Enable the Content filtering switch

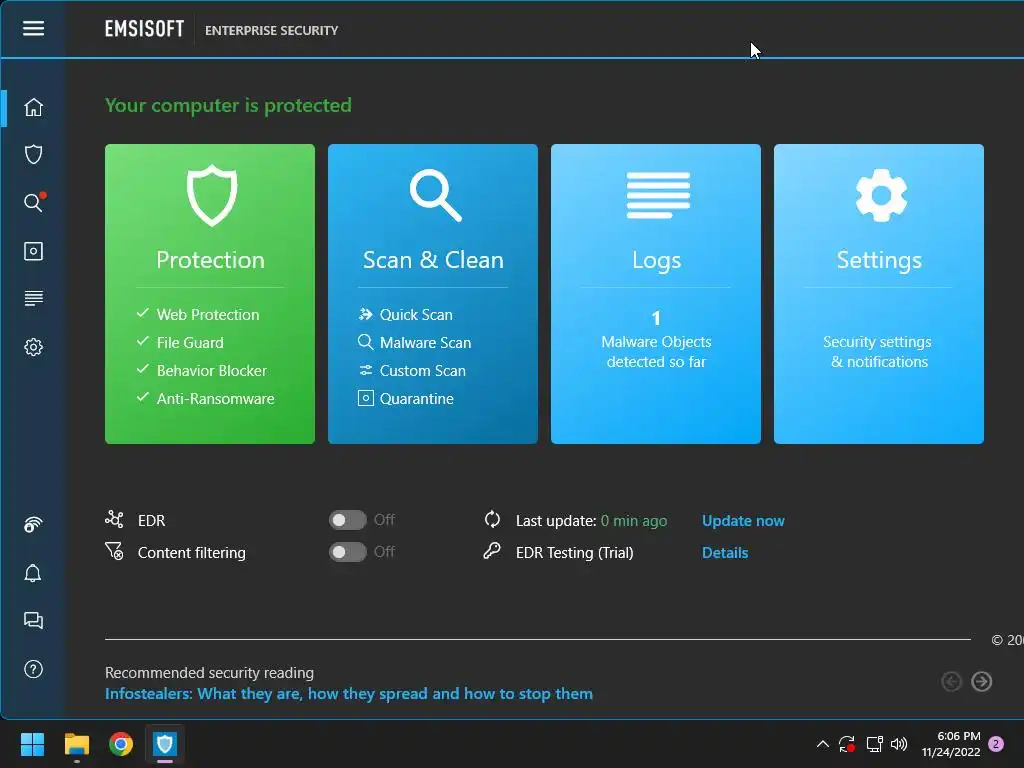347,552
